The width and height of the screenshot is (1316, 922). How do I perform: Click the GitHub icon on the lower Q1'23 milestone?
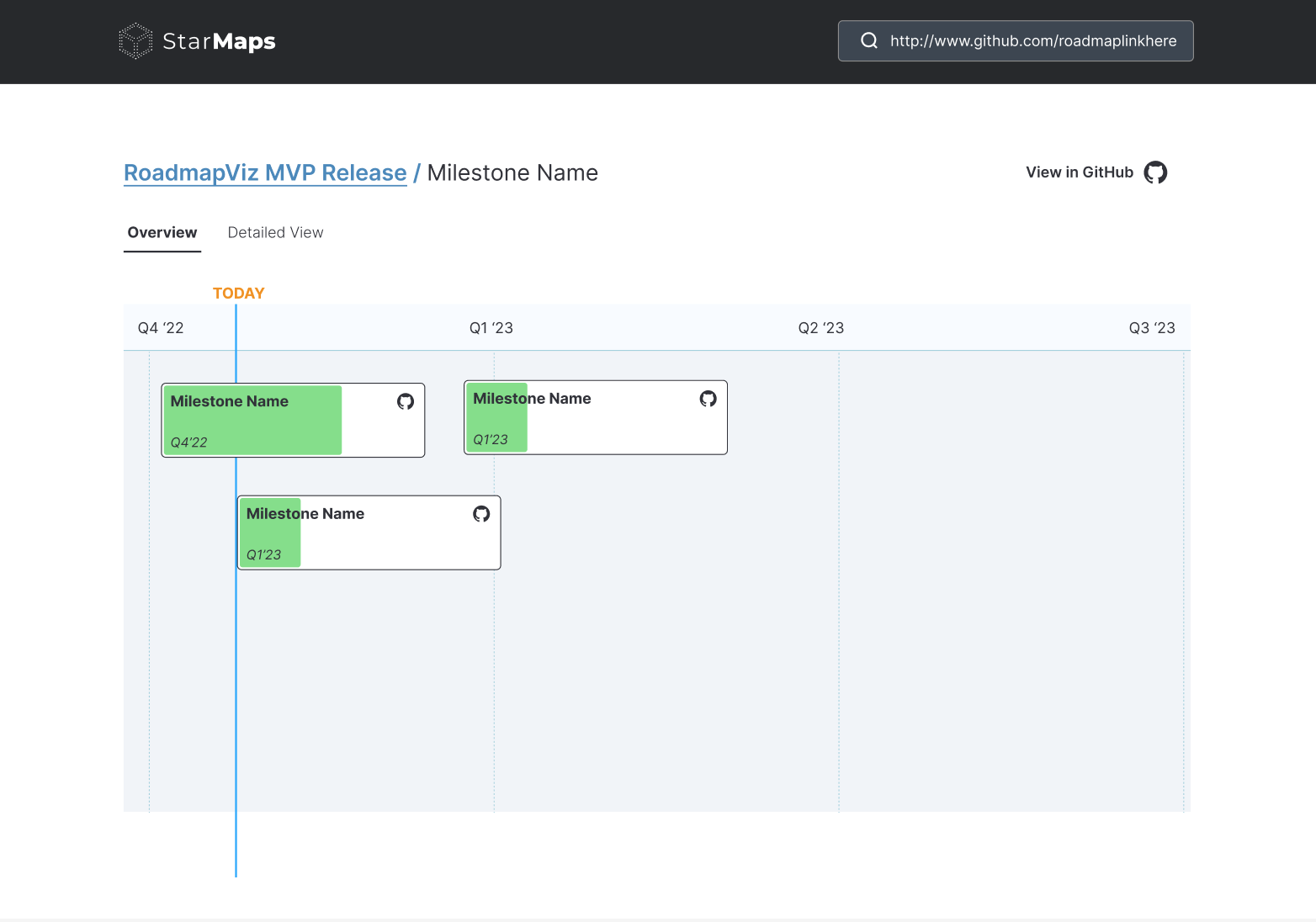[x=480, y=513]
